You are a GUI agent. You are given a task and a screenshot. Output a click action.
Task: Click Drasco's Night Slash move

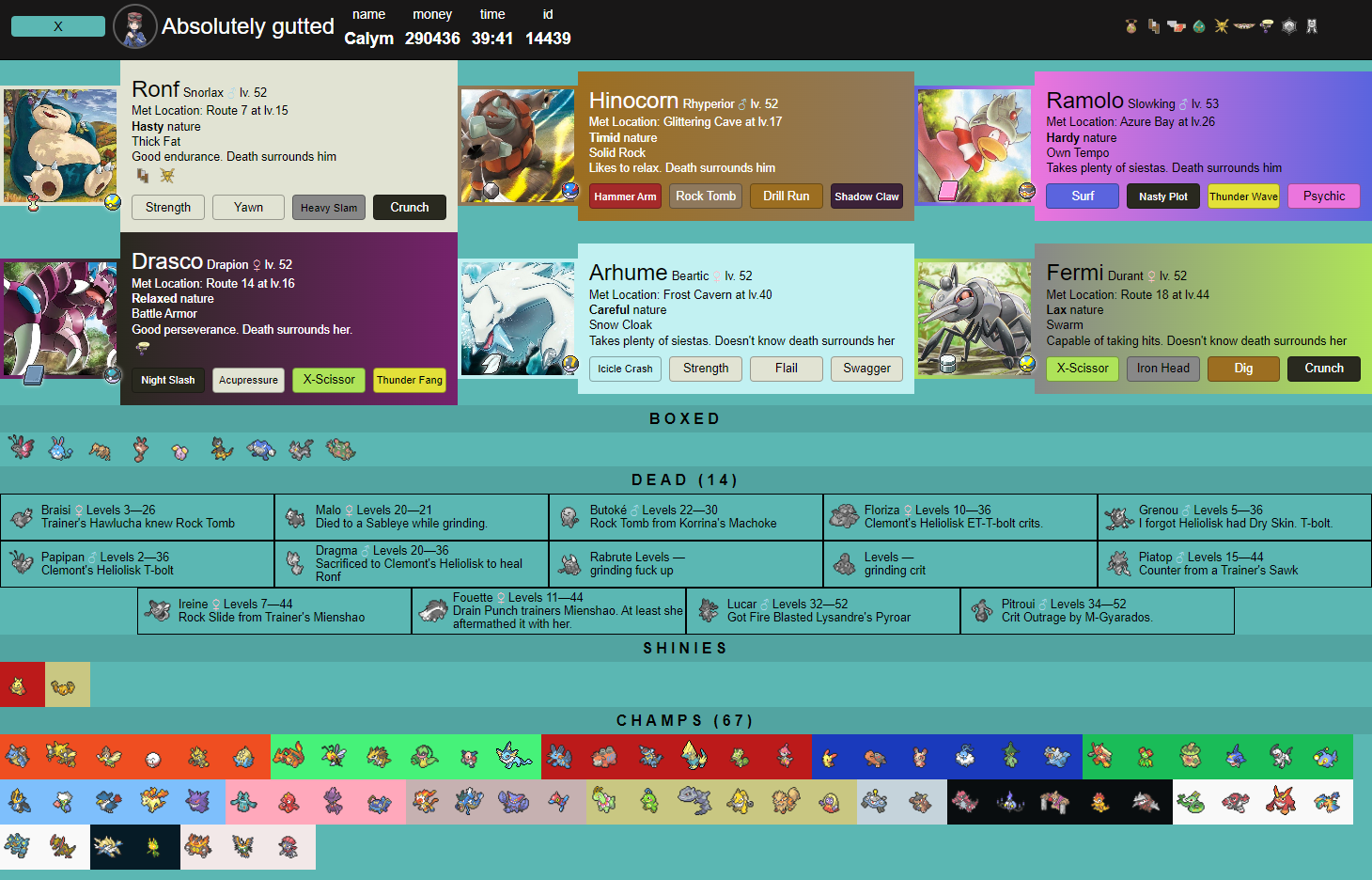[x=168, y=380]
